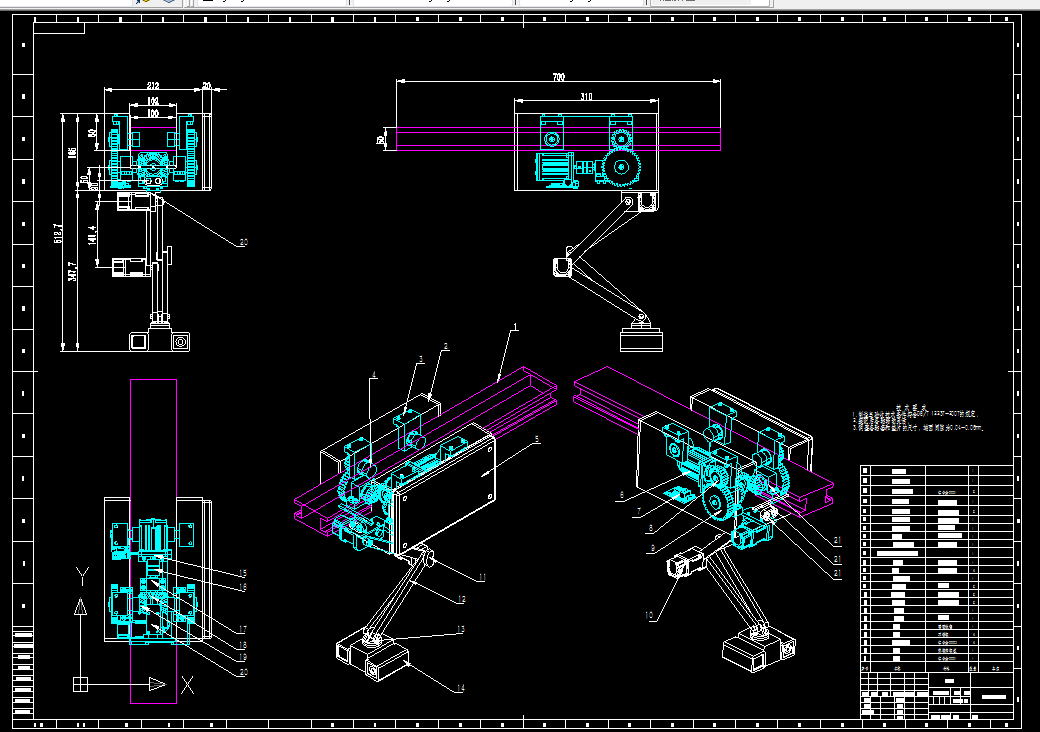Pick part balloon number 15
This screenshot has width=1040, height=732.
tap(243, 574)
